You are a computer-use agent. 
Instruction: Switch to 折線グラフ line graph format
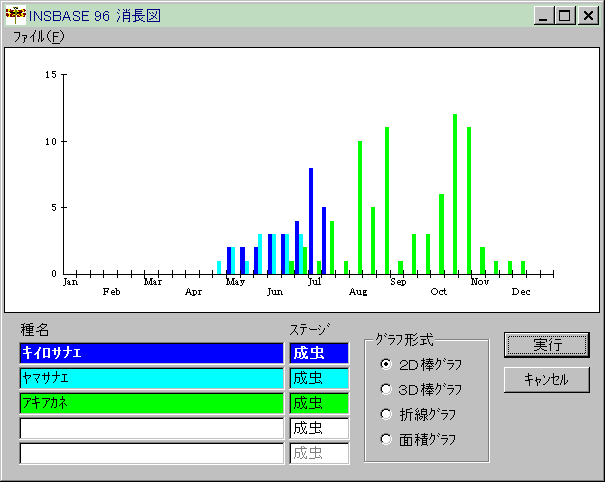click(x=387, y=413)
